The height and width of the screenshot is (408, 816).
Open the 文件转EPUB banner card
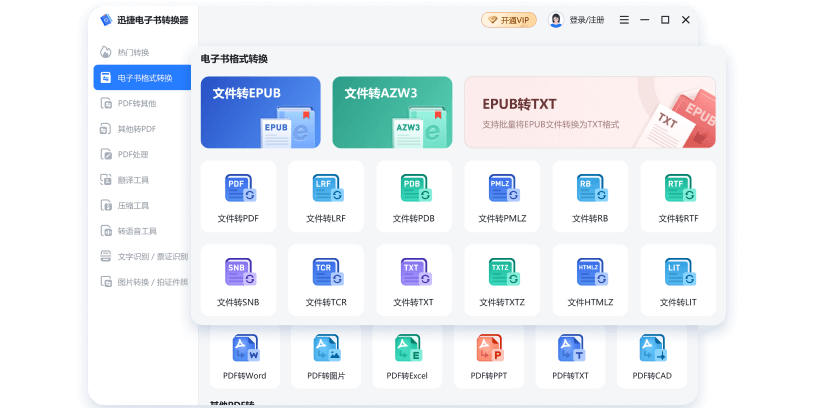coord(260,112)
